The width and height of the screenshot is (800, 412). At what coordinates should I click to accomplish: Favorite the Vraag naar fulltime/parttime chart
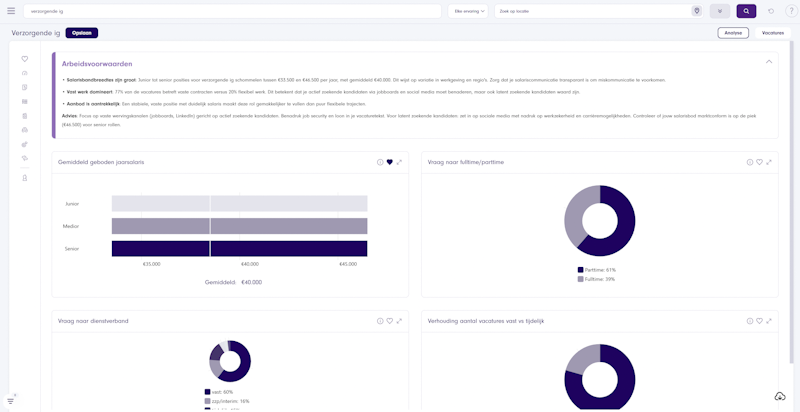click(x=759, y=162)
